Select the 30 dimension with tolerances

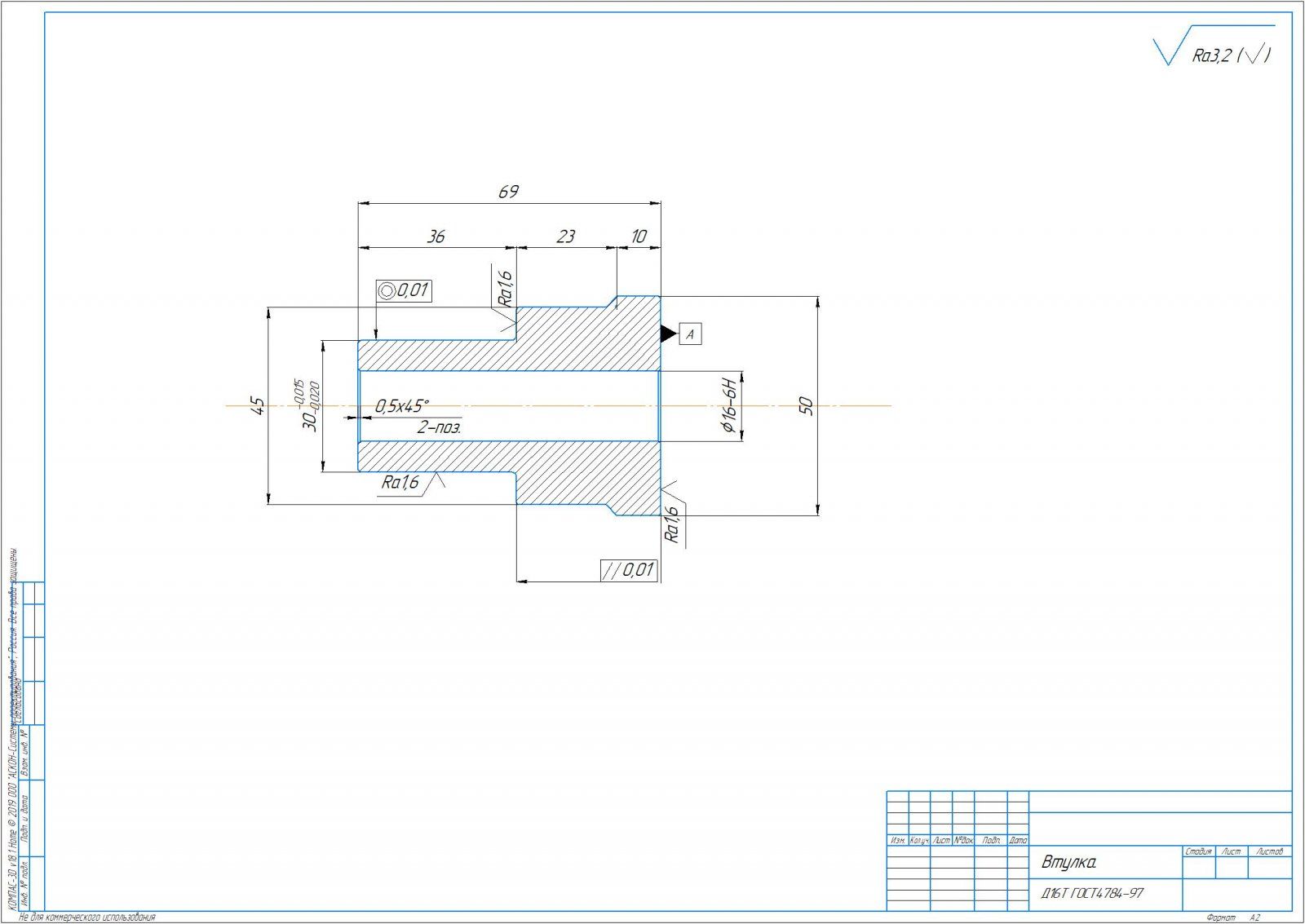click(x=306, y=405)
